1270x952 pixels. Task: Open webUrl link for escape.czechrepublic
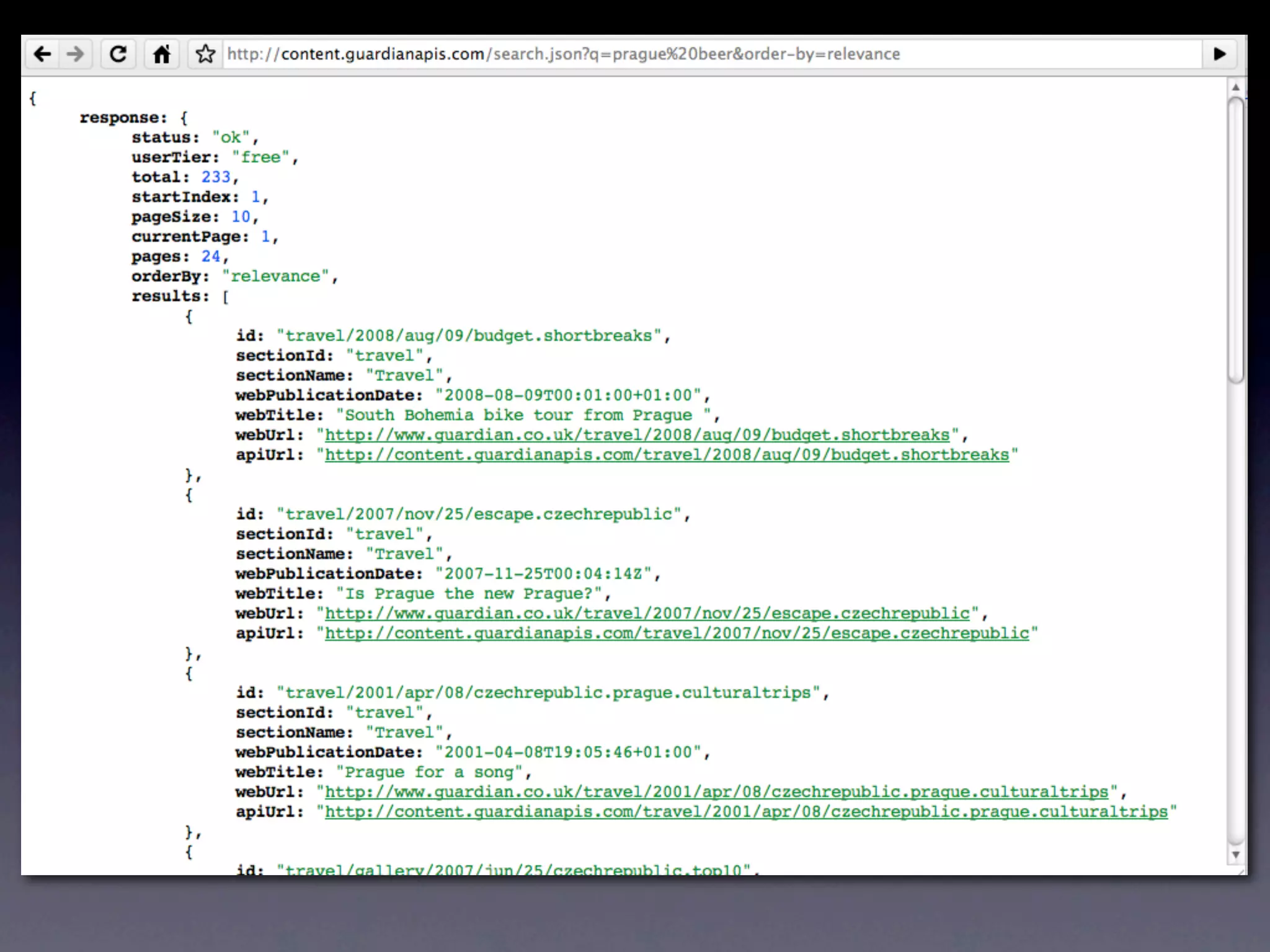pyautogui.click(x=647, y=614)
